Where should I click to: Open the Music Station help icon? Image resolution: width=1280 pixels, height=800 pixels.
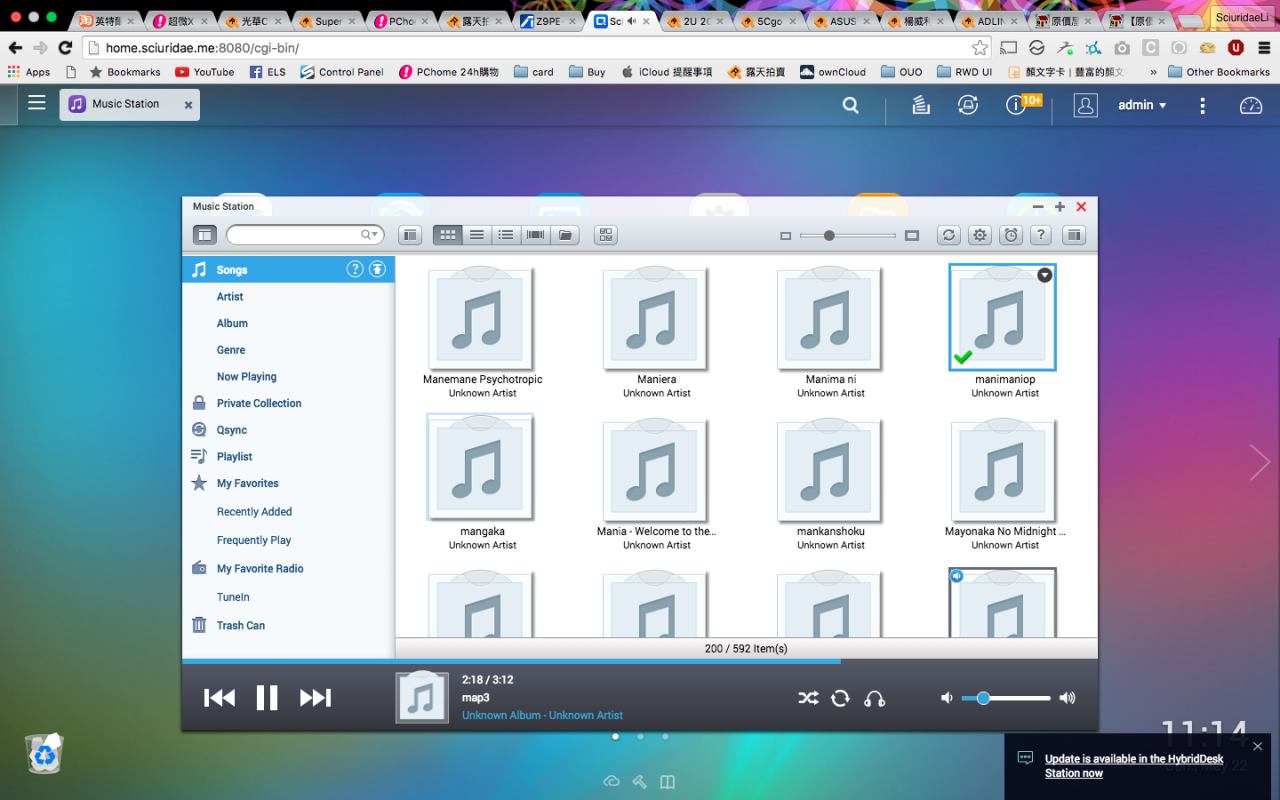click(x=1041, y=235)
